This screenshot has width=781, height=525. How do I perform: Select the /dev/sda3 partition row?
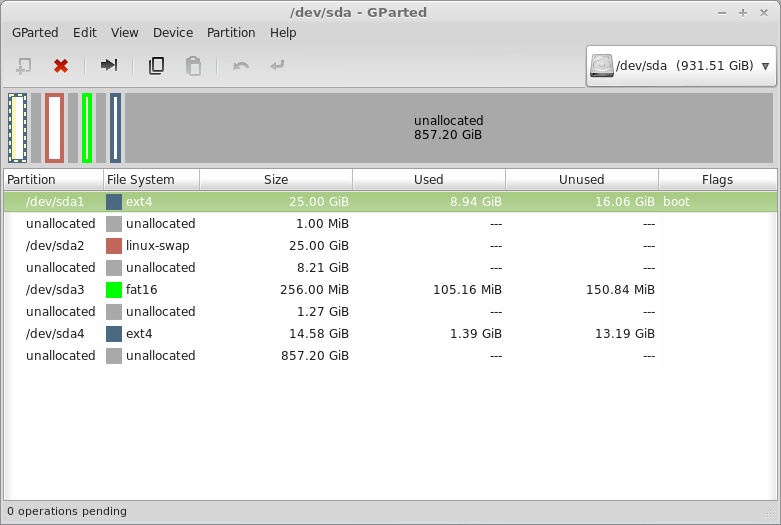390,289
